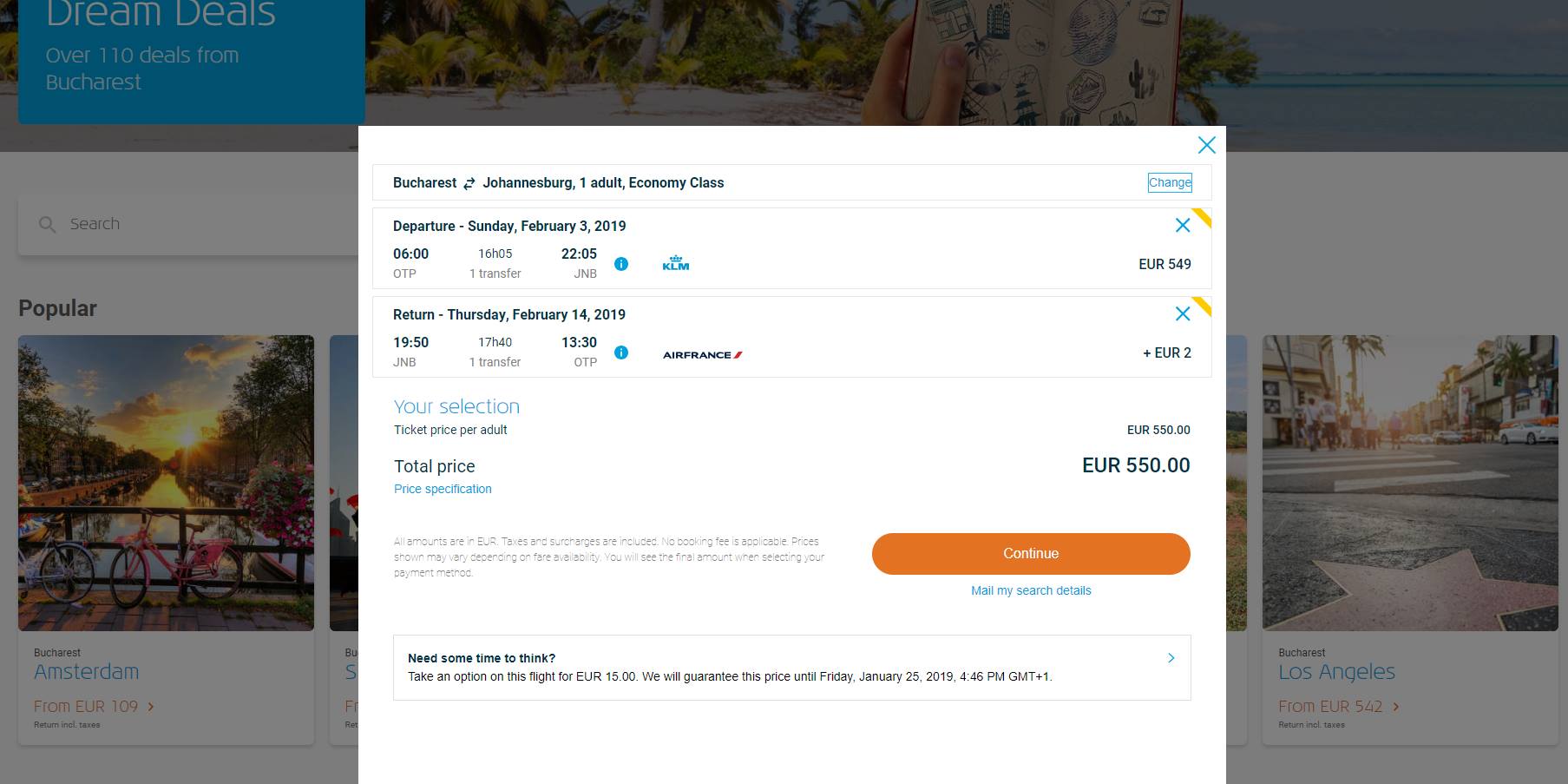
Task: Open departure flight info icon
Action: (621, 264)
